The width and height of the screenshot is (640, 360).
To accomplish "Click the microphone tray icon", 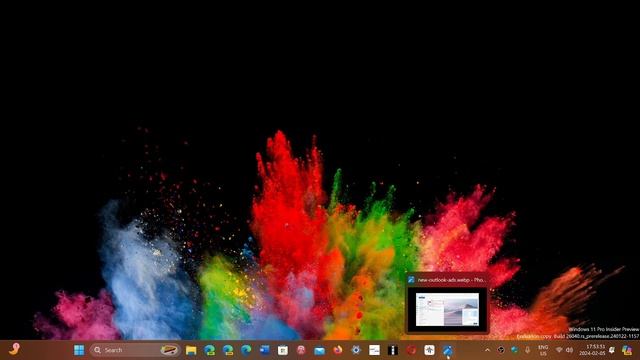I will 528,350.
